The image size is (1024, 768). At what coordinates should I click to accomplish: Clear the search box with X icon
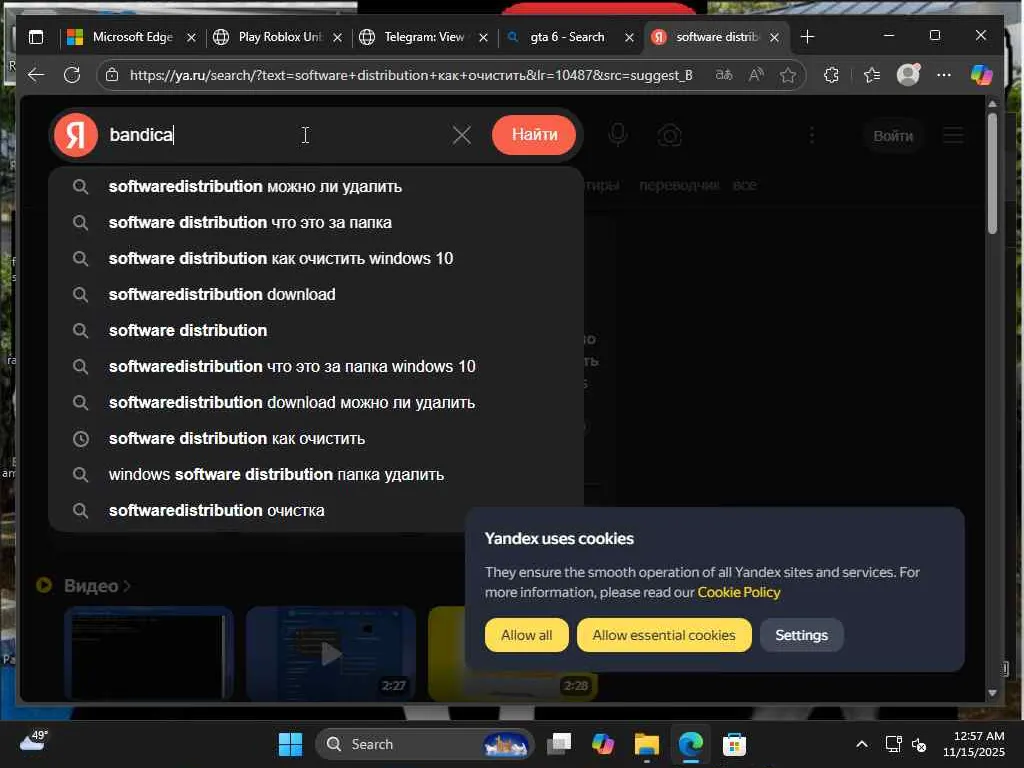pos(462,135)
